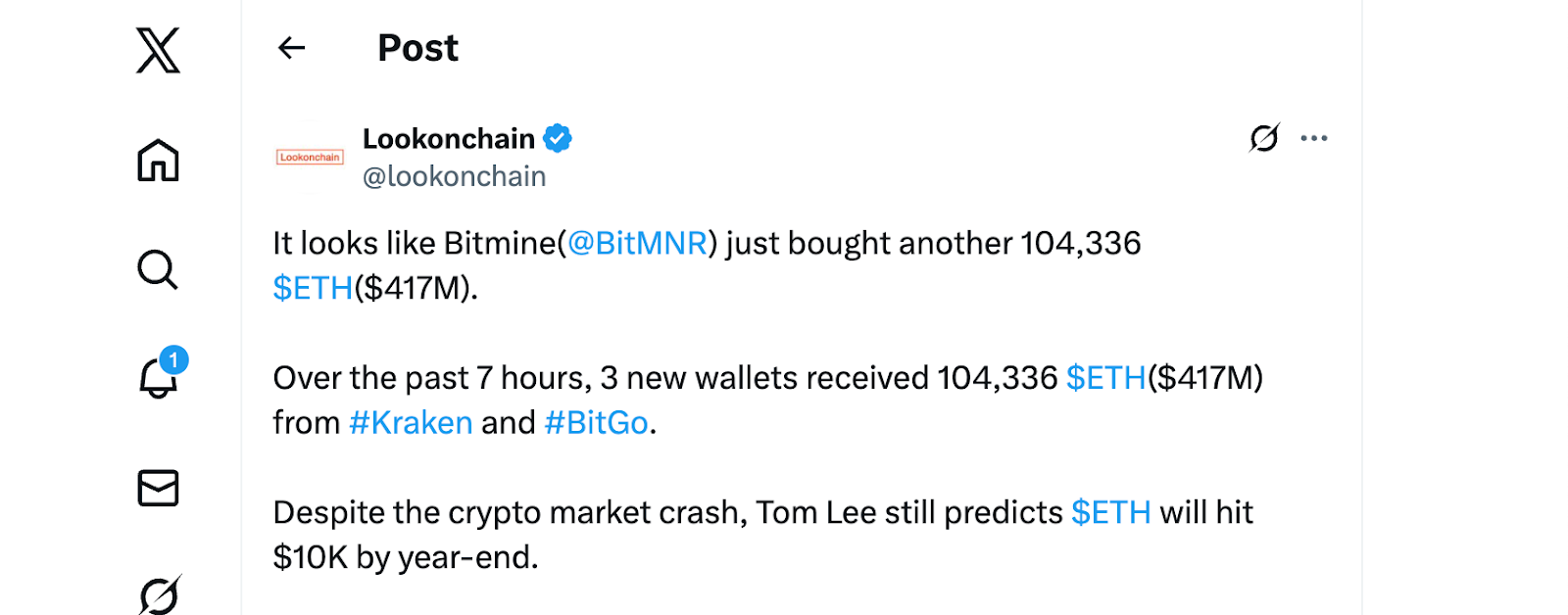The width and height of the screenshot is (1568, 615).
Task: Open the Search and Explore icon
Action: pos(158,269)
